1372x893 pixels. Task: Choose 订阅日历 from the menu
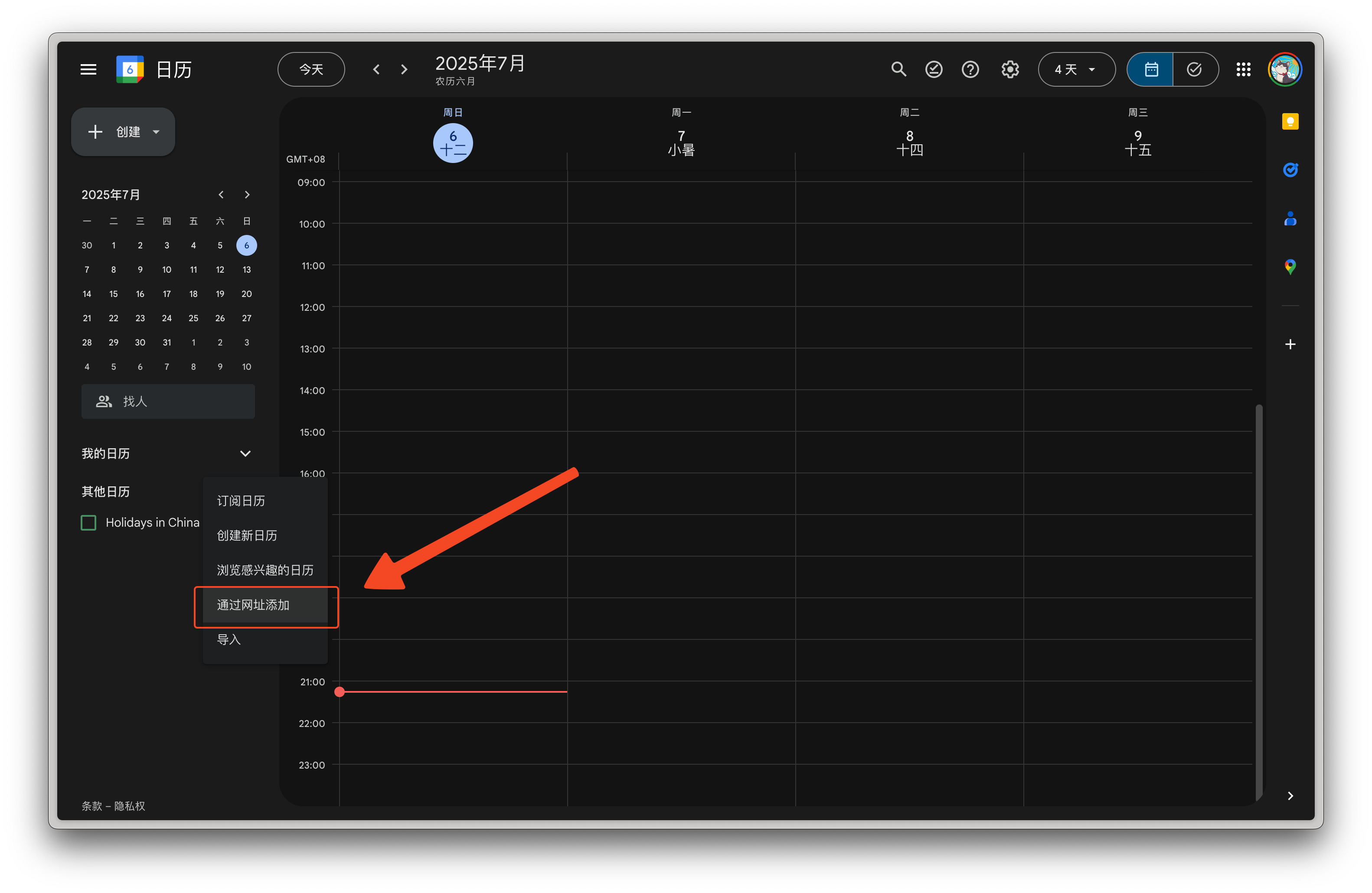[241, 501]
